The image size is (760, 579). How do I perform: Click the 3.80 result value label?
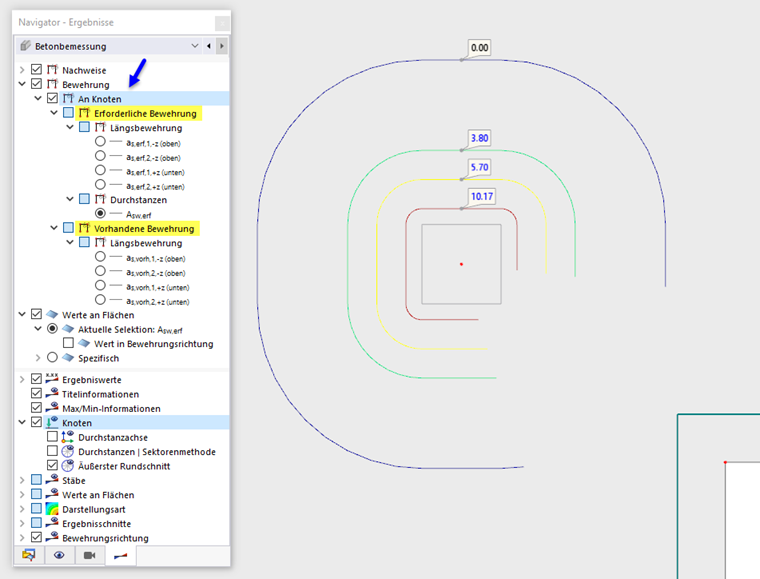pyautogui.click(x=479, y=138)
